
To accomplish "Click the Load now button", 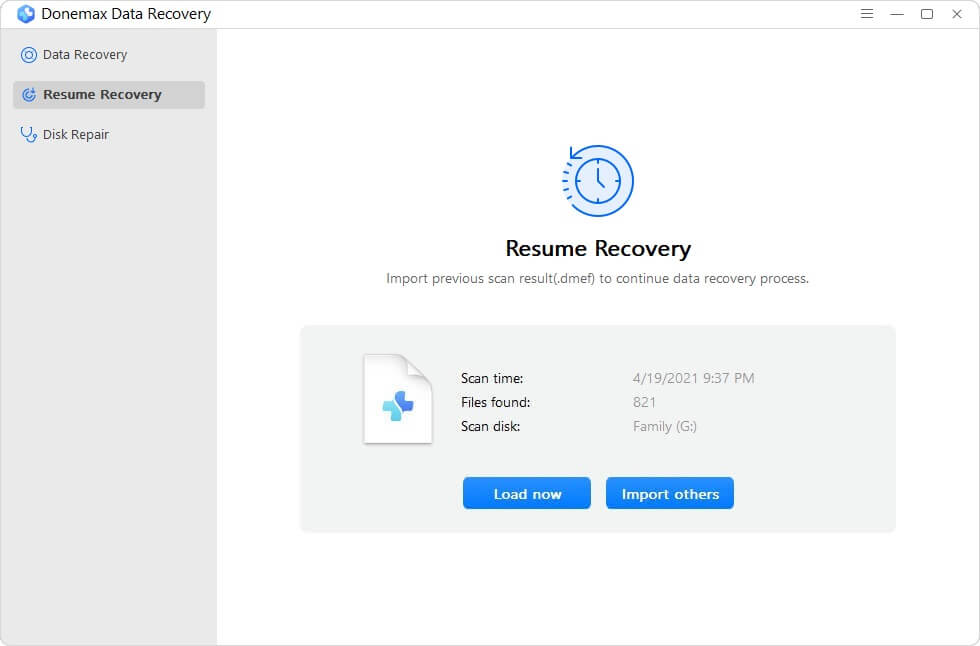I will pos(526,494).
